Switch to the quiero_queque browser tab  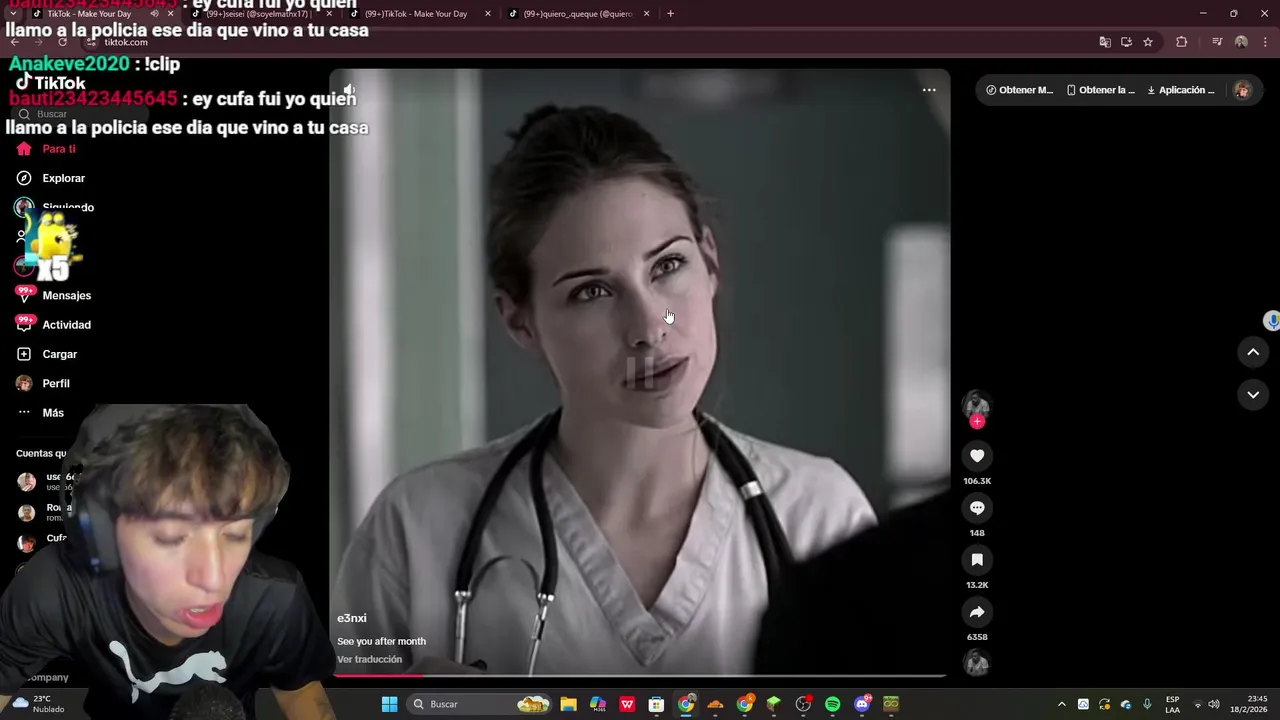coord(580,14)
